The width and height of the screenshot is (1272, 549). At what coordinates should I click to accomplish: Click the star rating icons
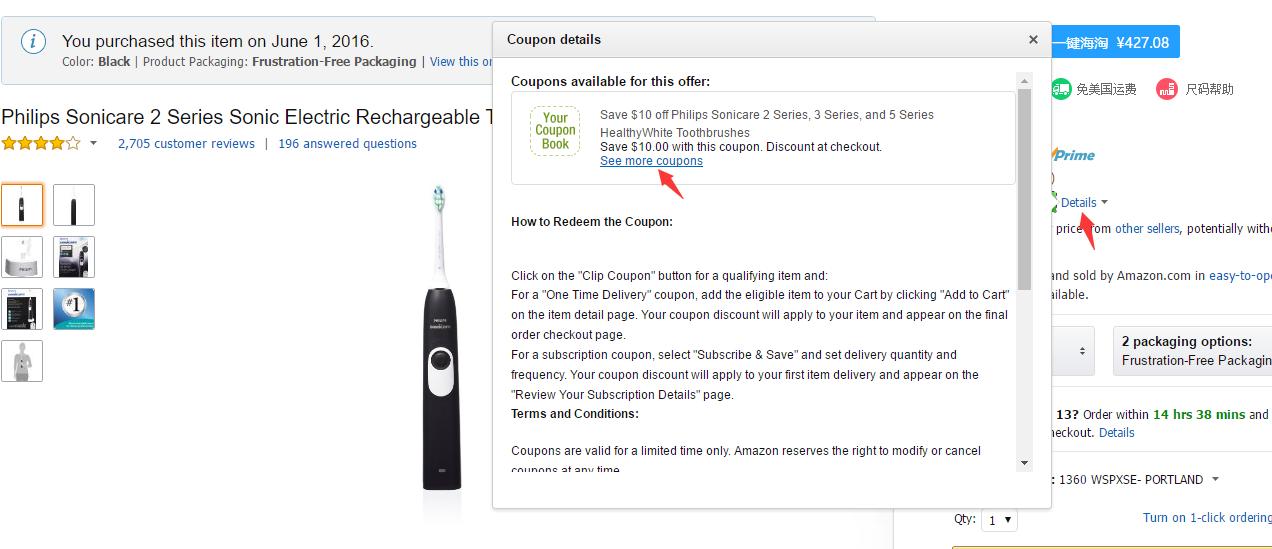pos(40,143)
